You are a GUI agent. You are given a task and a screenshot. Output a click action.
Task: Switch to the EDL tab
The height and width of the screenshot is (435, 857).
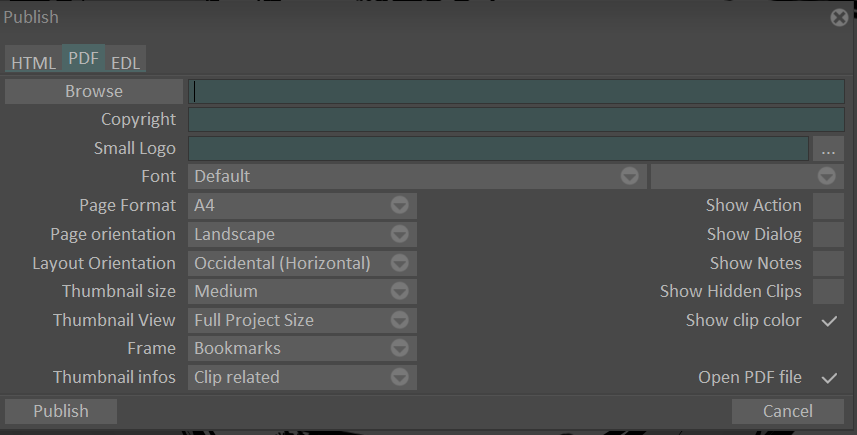[x=126, y=63]
